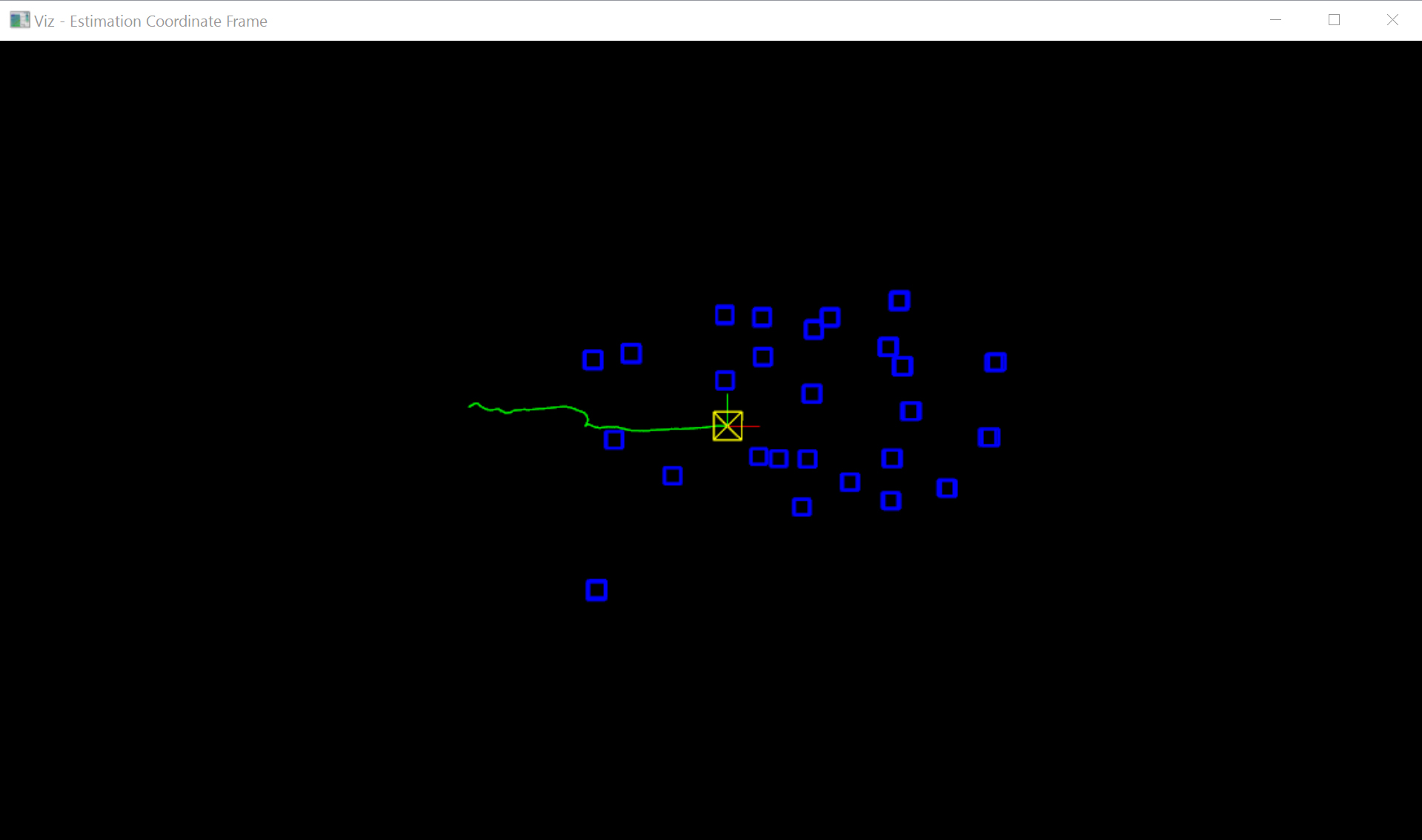Click the two adjacent blue squares below center
The image size is (1422, 840).
tap(768, 457)
